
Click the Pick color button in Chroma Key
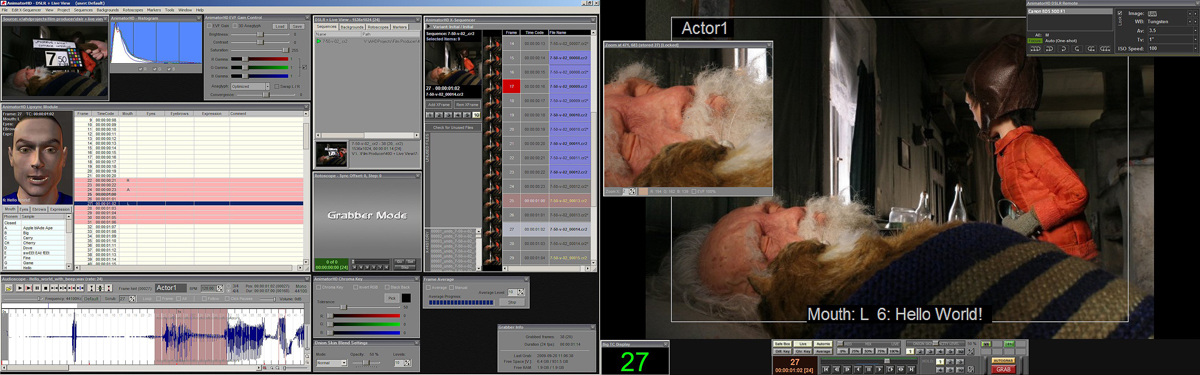pyautogui.click(x=392, y=298)
